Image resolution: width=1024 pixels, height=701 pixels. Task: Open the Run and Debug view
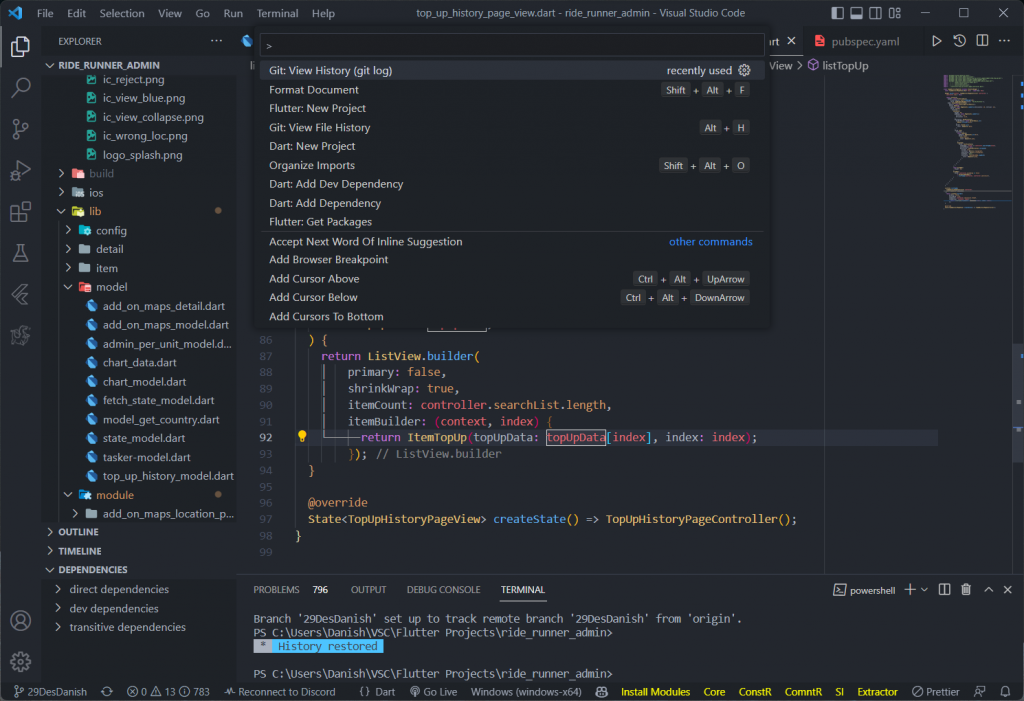point(20,171)
